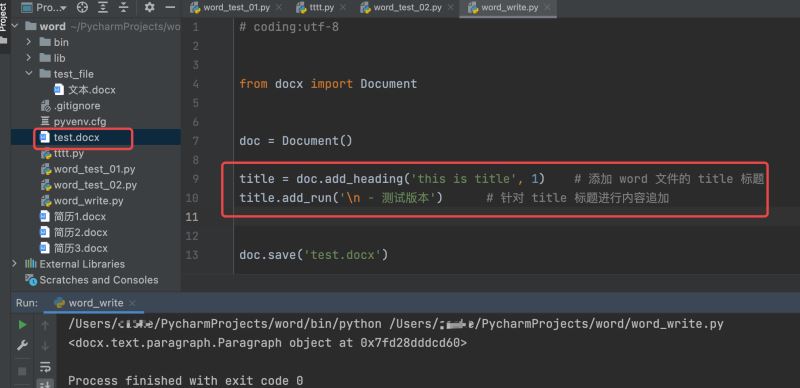Click the Collapse All icon in Project toolbar

tap(124, 8)
